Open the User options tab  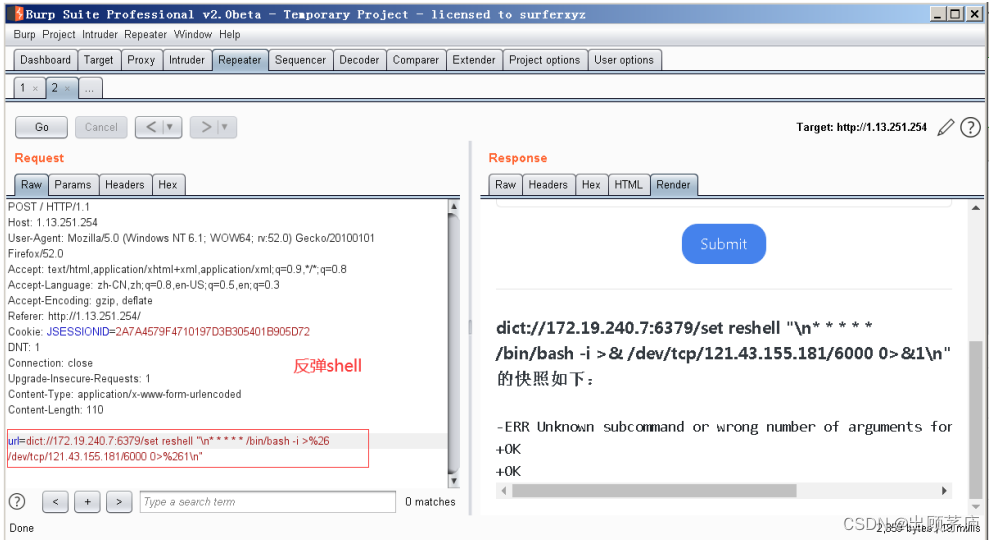point(624,60)
